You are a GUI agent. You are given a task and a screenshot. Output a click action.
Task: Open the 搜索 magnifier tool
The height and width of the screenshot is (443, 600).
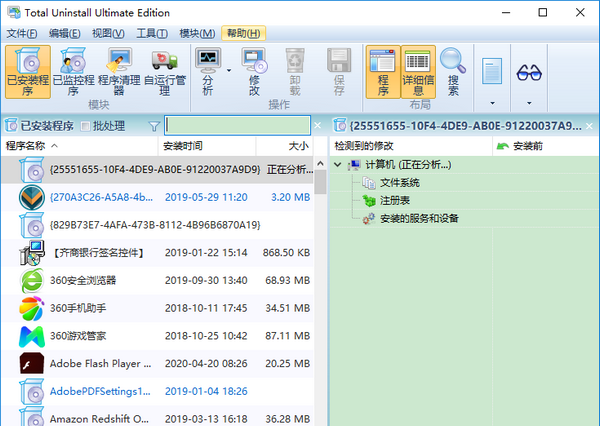click(x=453, y=72)
